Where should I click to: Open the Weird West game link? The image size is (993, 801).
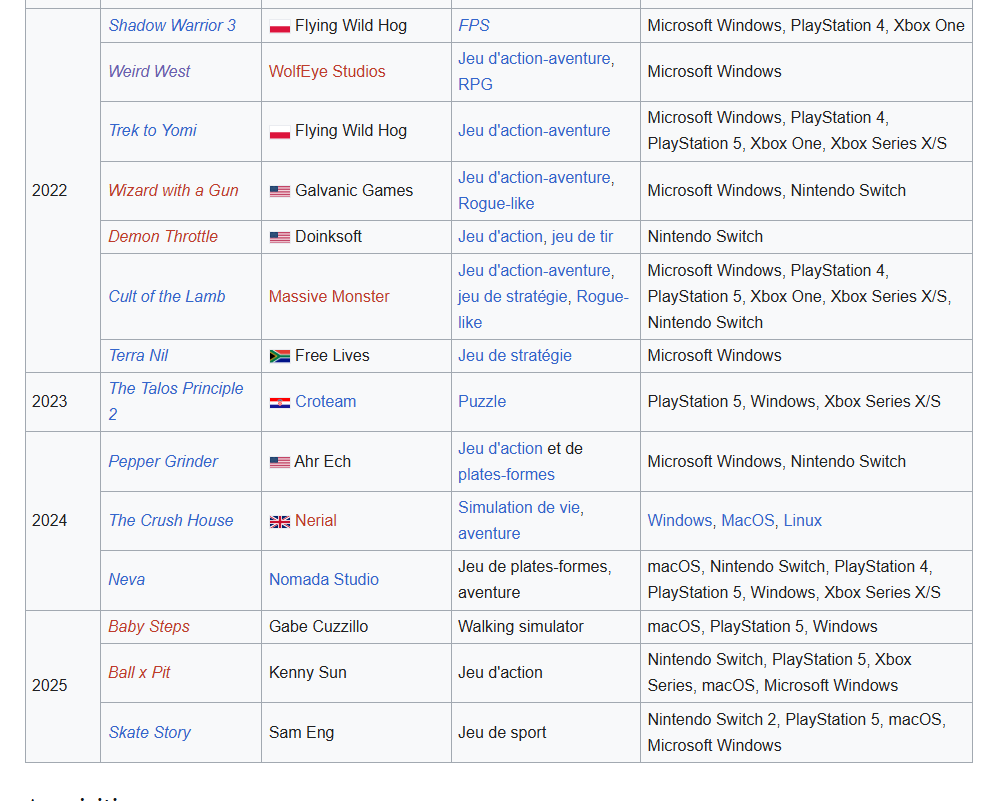(149, 72)
